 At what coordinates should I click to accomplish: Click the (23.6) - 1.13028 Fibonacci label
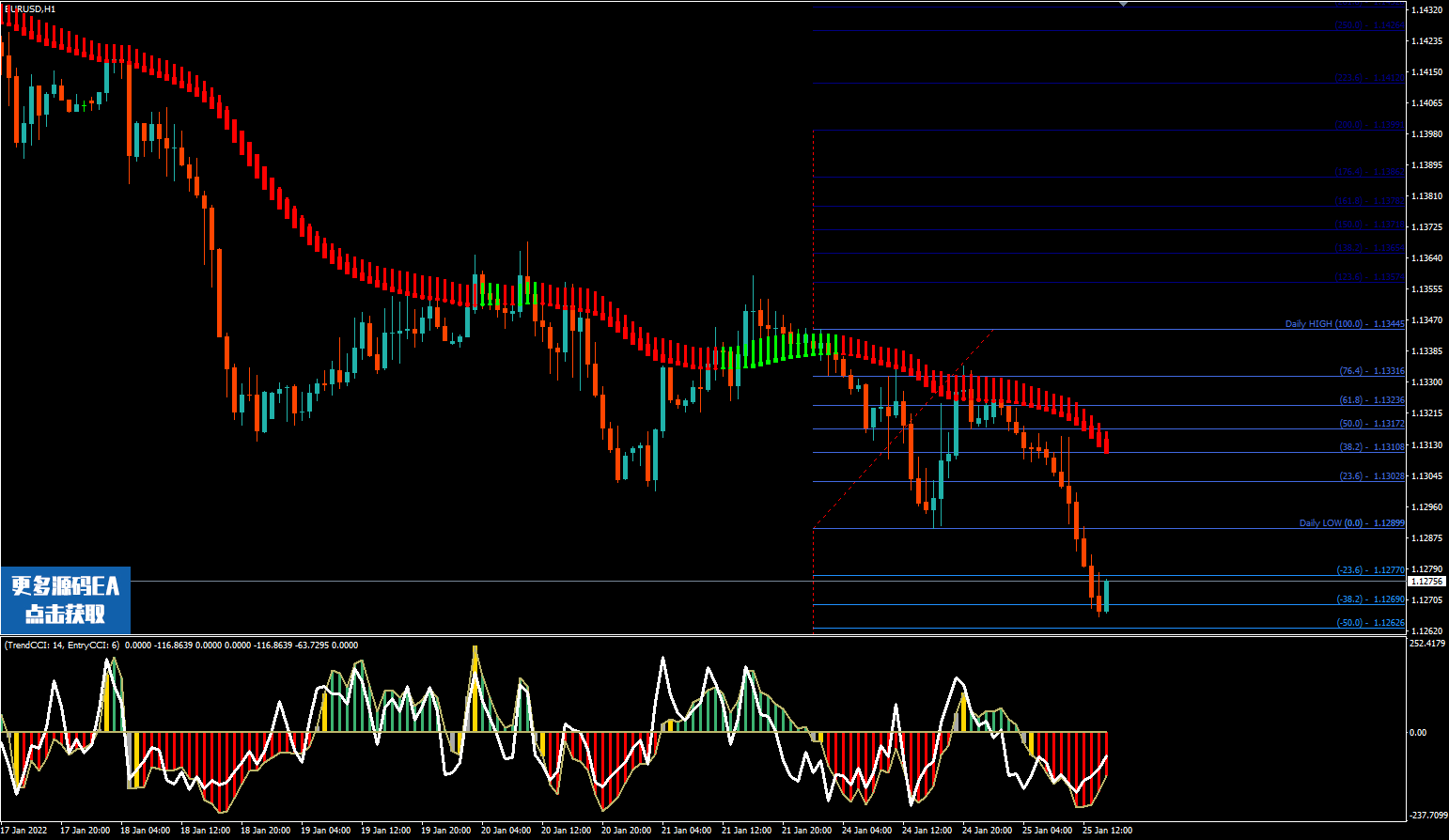pyautogui.click(x=1371, y=476)
